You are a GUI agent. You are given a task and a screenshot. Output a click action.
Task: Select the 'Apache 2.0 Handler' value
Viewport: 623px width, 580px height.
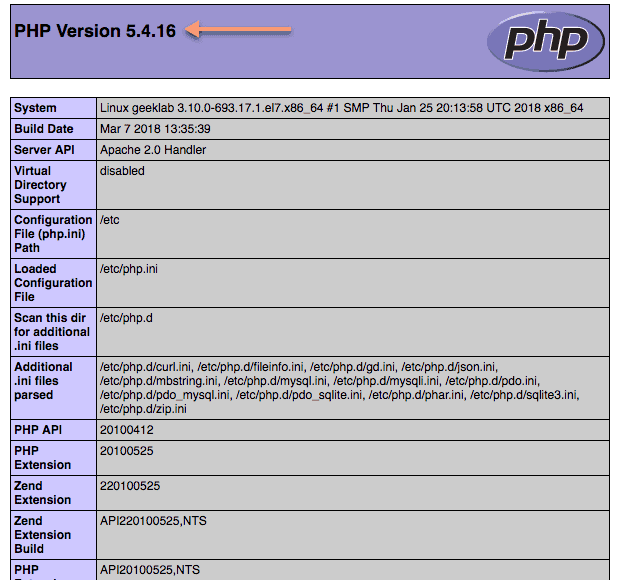coord(153,150)
